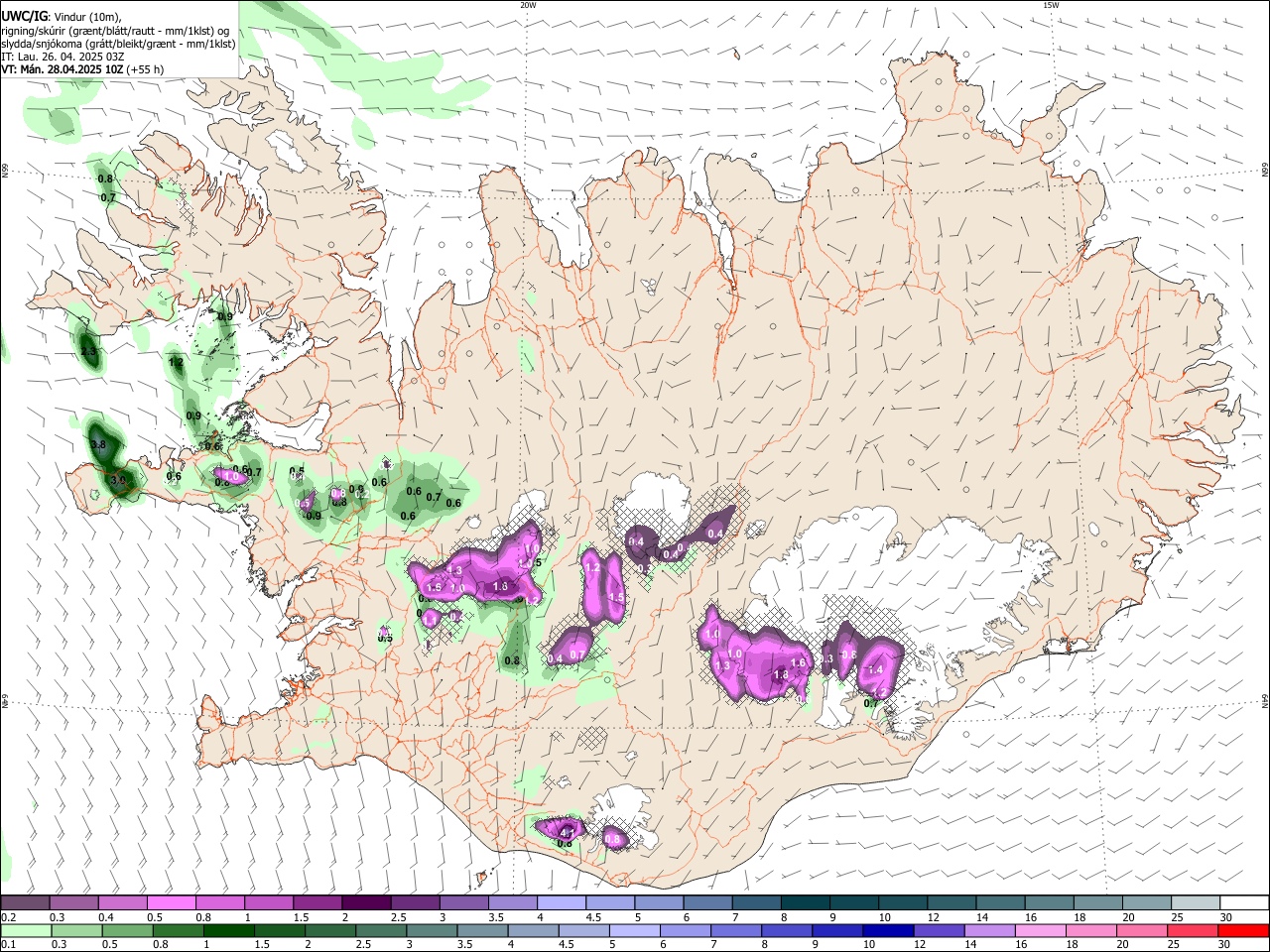Screen dimensions: 1270x952
Task: Click the 'rigning/skúrir' legend description line
Action: point(115,30)
